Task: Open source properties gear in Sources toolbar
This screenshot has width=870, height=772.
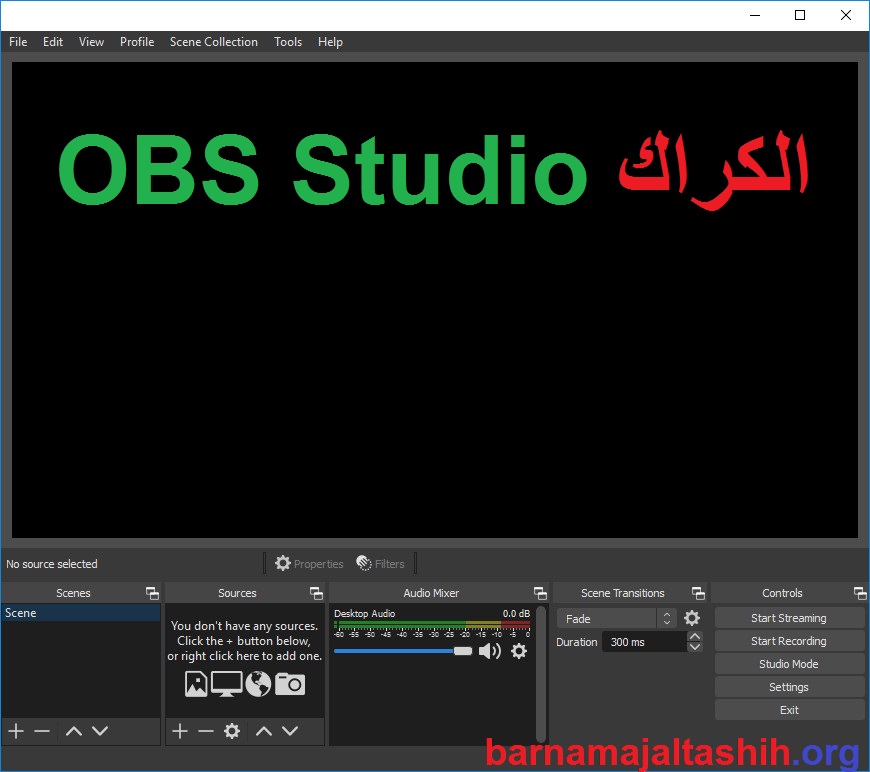Action: click(x=232, y=731)
